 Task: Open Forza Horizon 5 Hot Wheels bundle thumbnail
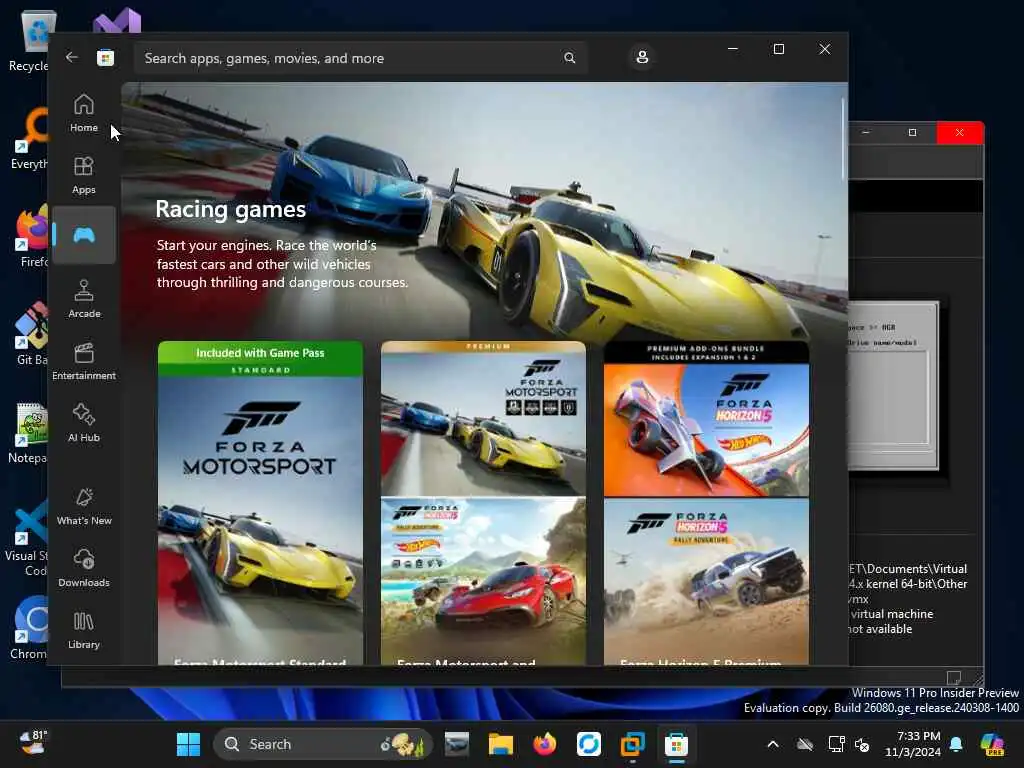(706, 418)
